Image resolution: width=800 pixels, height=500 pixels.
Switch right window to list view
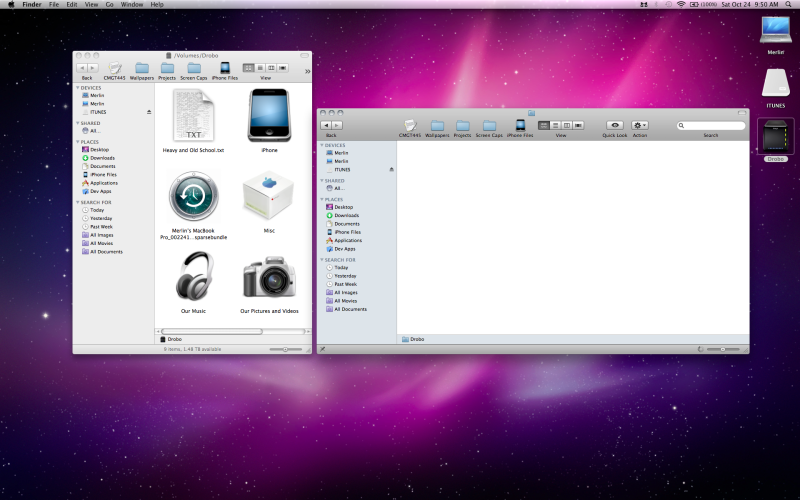[x=555, y=125]
